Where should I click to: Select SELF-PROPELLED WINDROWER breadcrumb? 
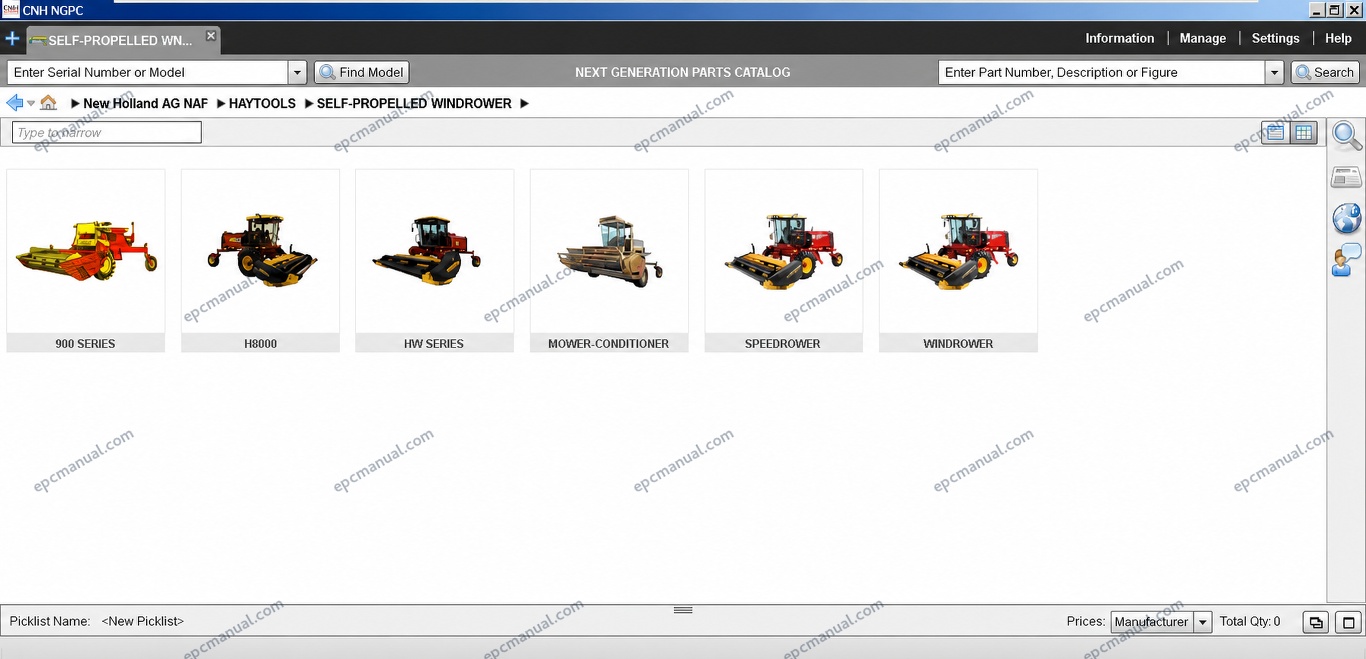coord(414,103)
